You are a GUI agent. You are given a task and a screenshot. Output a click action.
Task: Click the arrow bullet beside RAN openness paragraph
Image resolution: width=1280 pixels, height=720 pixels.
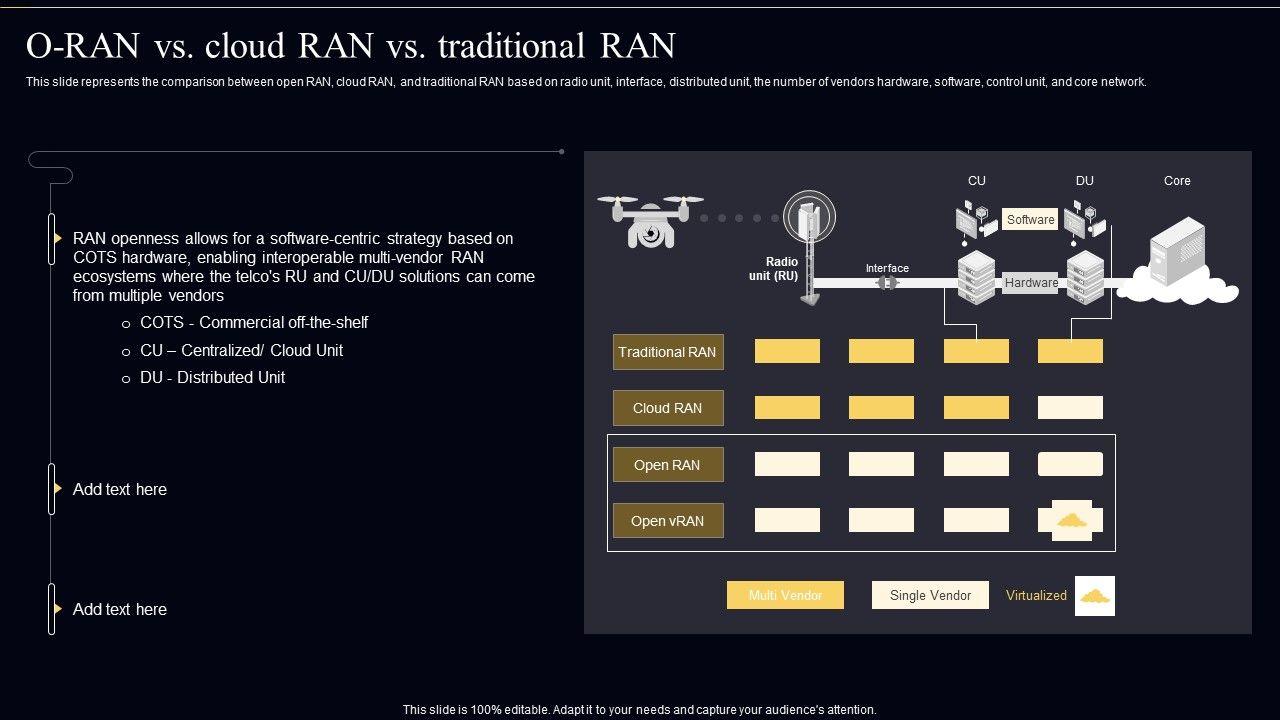pyautogui.click(x=58, y=238)
